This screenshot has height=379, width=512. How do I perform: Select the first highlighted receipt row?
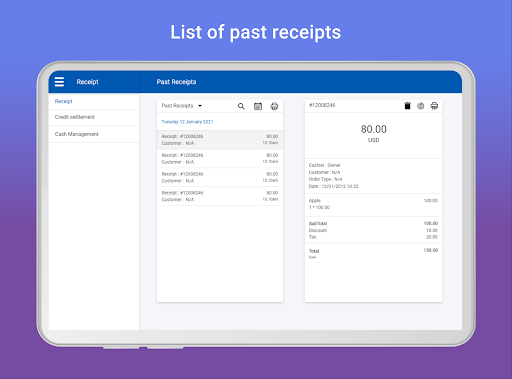click(220, 140)
